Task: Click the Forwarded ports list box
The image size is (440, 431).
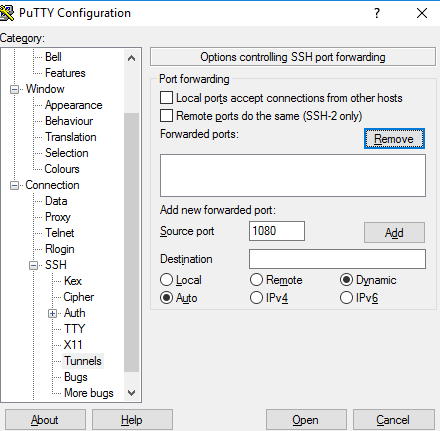Action: pyautogui.click(x=293, y=175)
